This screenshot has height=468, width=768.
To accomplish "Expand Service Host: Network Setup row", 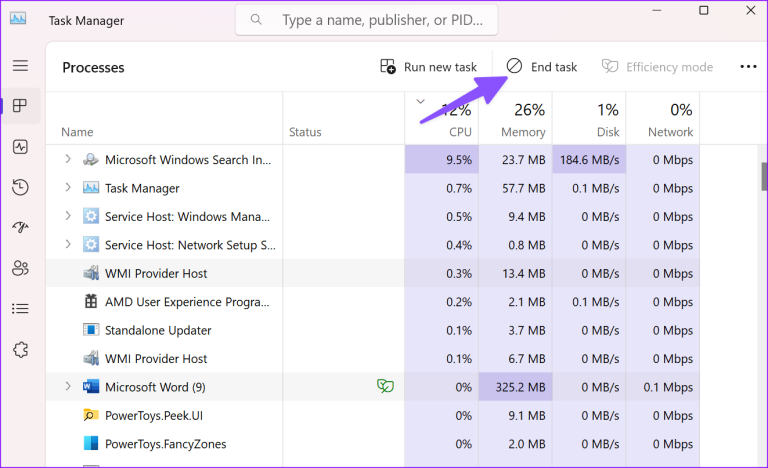I will pos(68,245).
